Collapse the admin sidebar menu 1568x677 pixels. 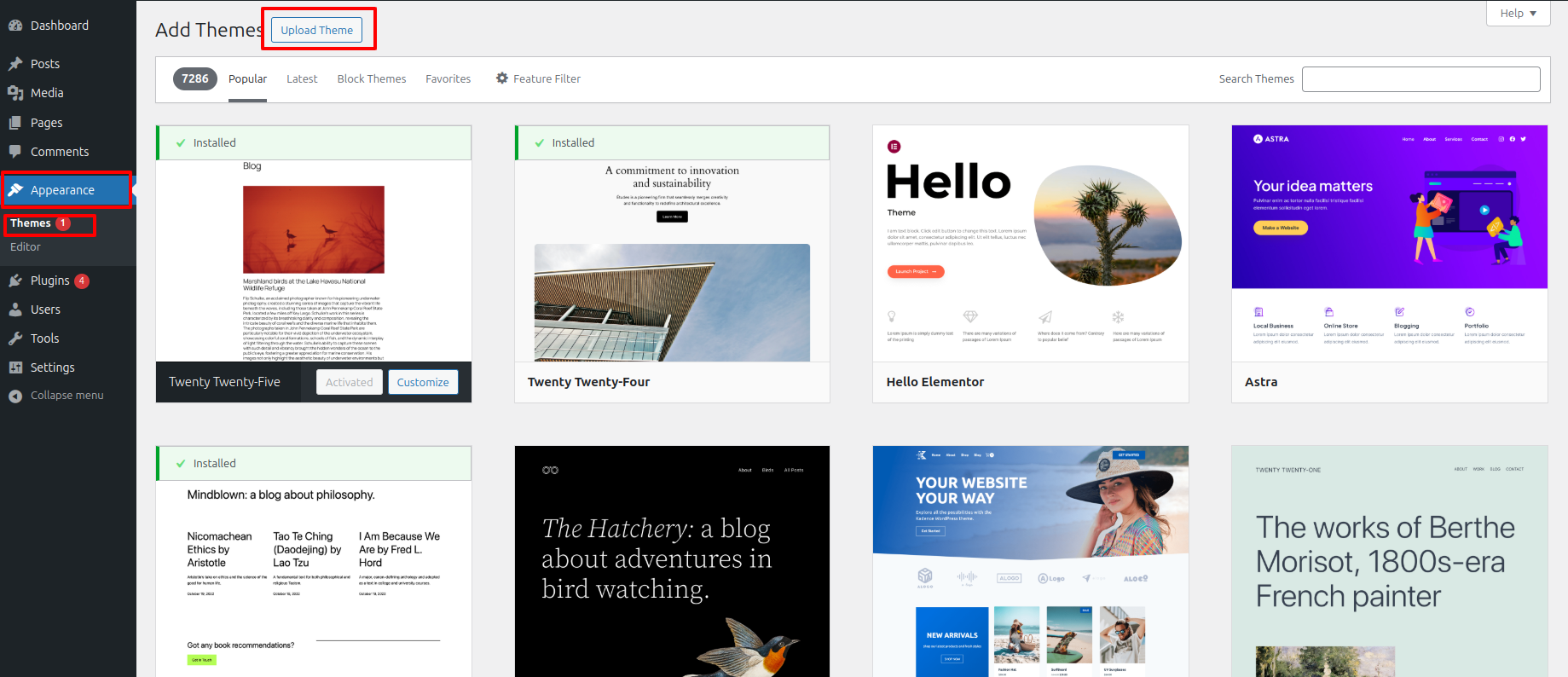(56, 396)
